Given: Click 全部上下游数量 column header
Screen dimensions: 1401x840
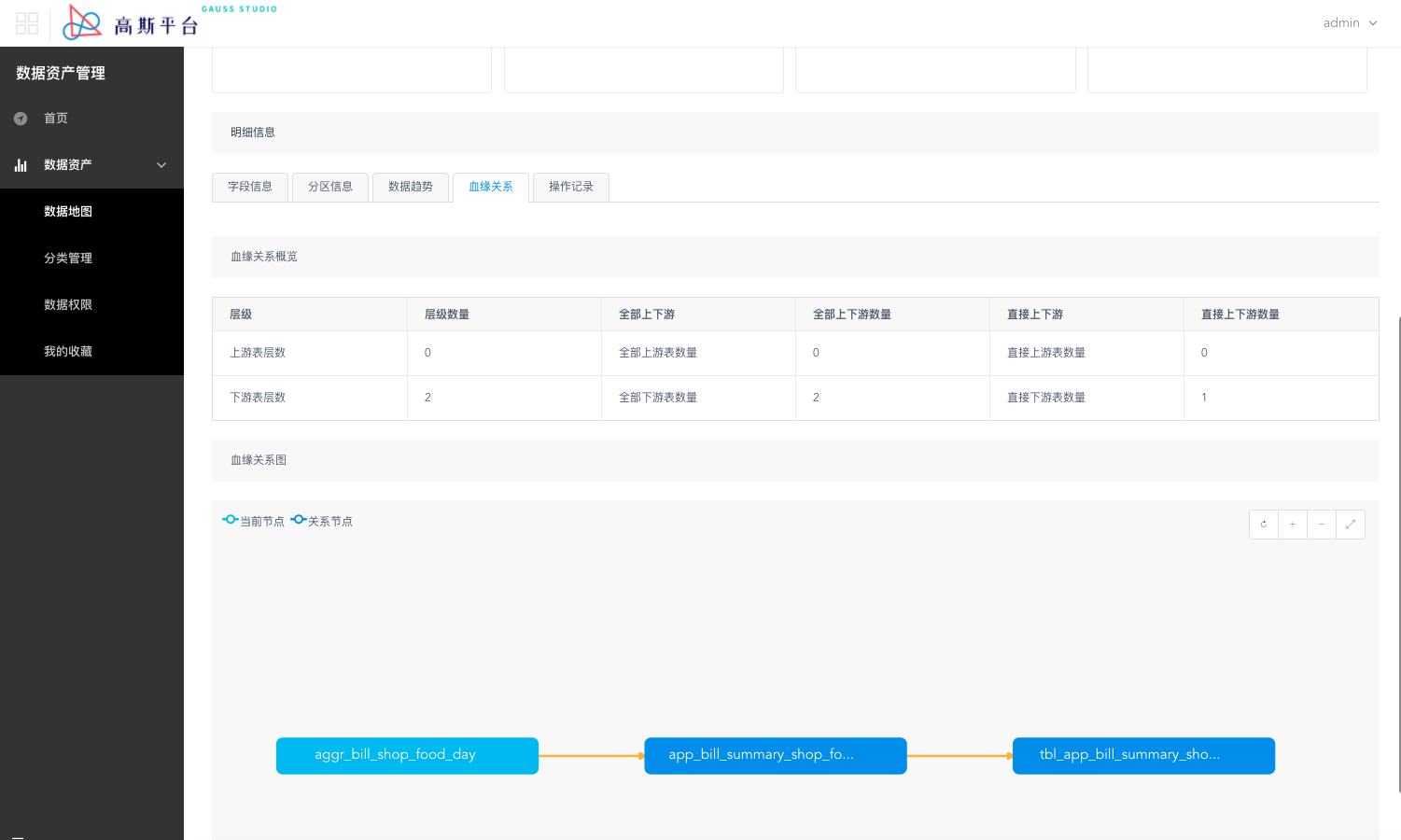Looking at the screenshot, I should (x=892, y=315).
